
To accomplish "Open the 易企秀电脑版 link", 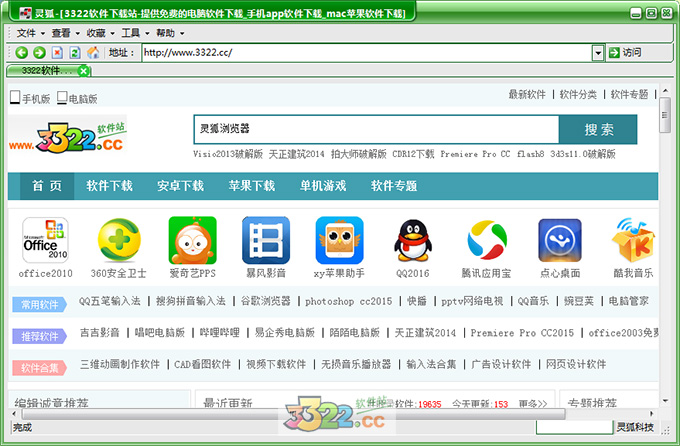I will pyautogui.click(x=284, y=333).
